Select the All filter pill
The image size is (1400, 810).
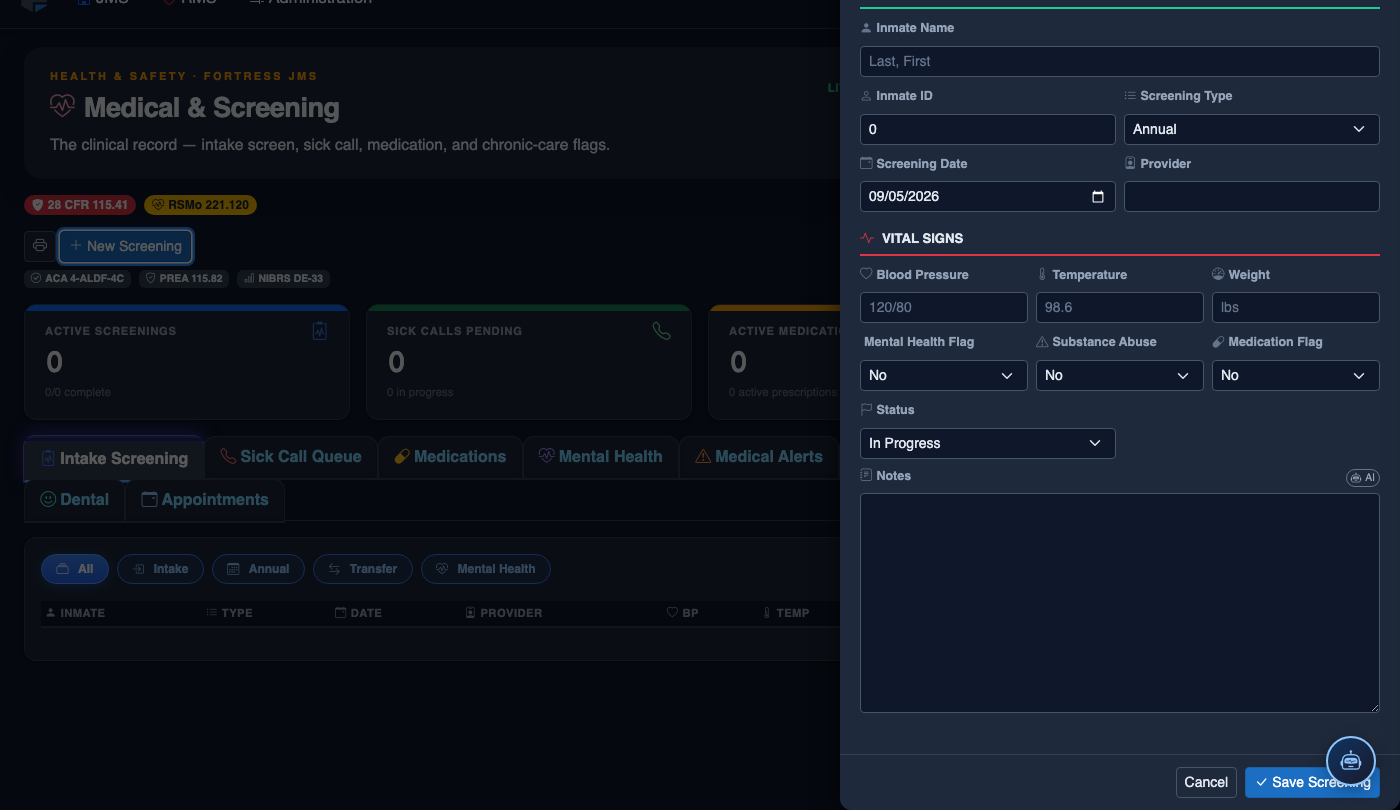pos(75,569)
